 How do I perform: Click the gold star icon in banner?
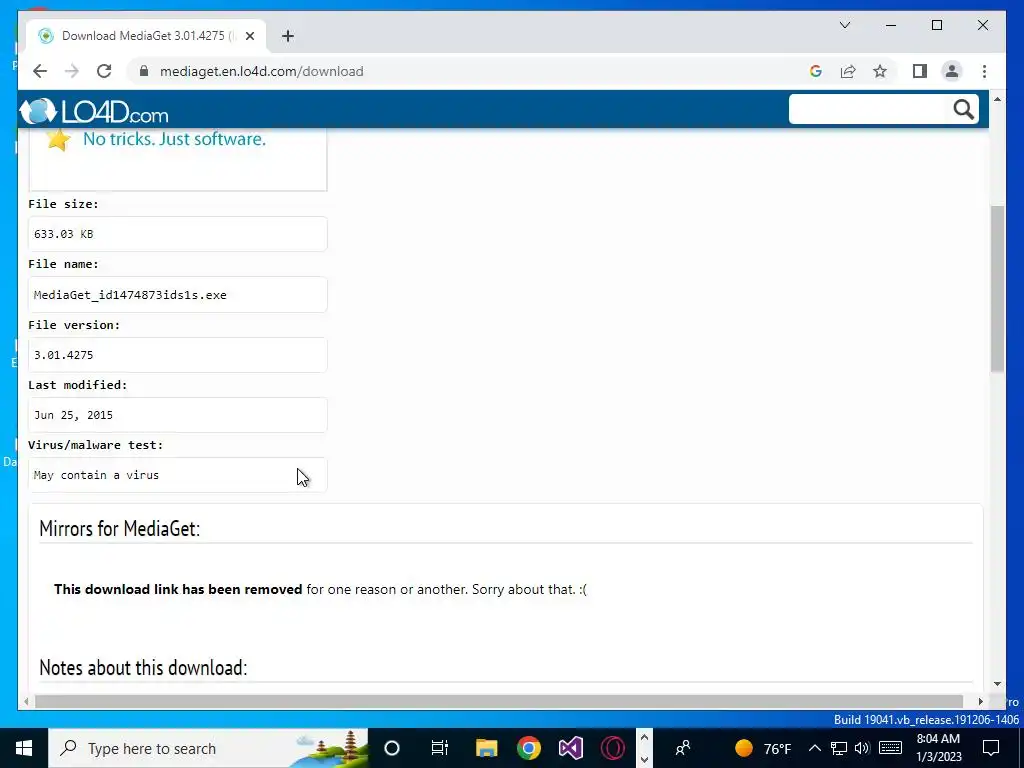coord(58,139)
